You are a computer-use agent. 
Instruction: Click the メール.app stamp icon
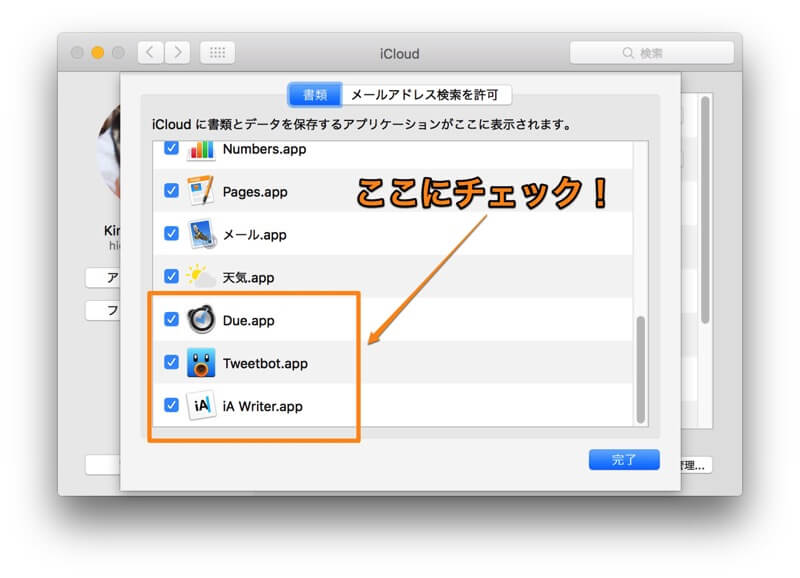(x=202, y=234)
